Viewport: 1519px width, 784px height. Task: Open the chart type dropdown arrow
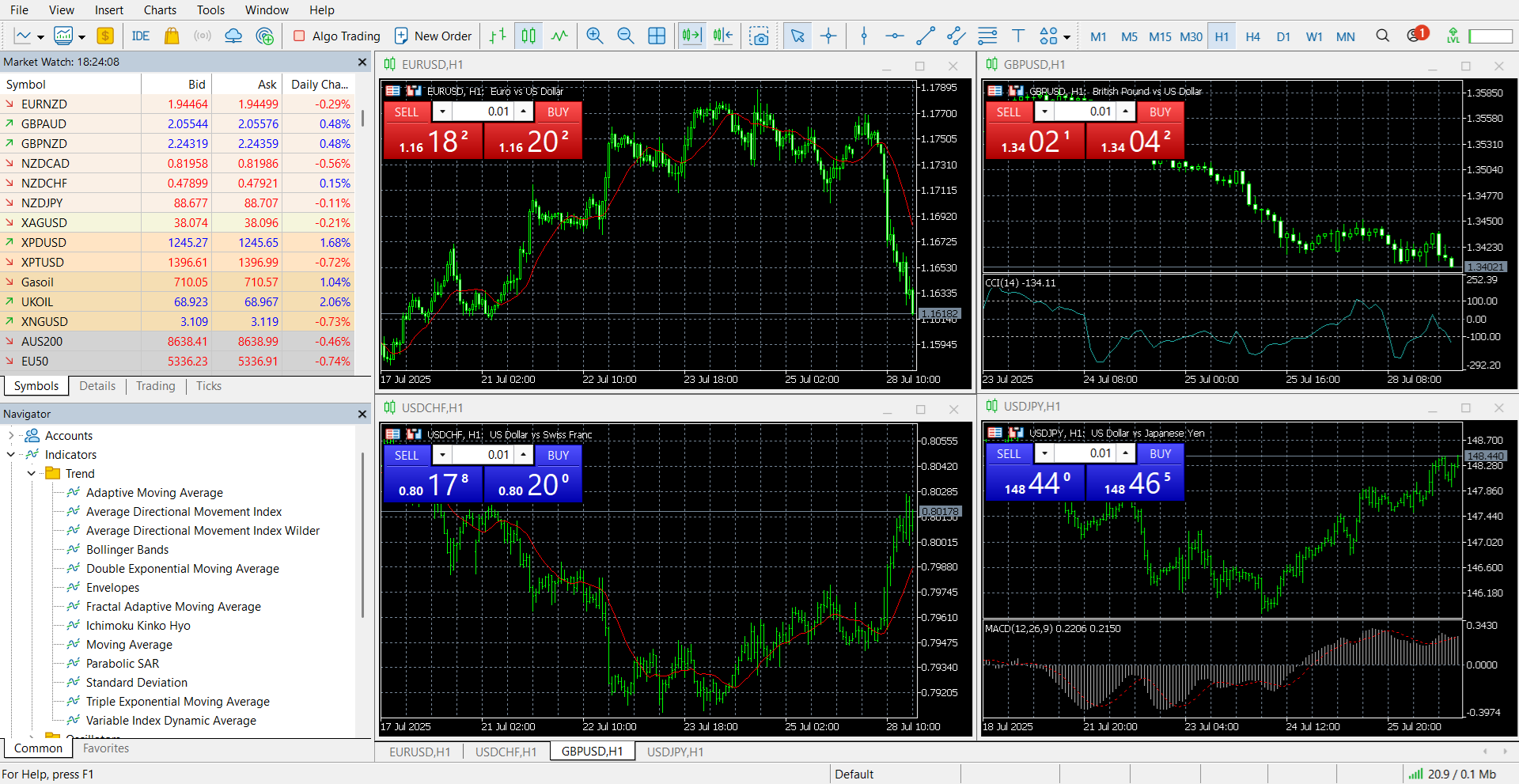pos(40,37)
